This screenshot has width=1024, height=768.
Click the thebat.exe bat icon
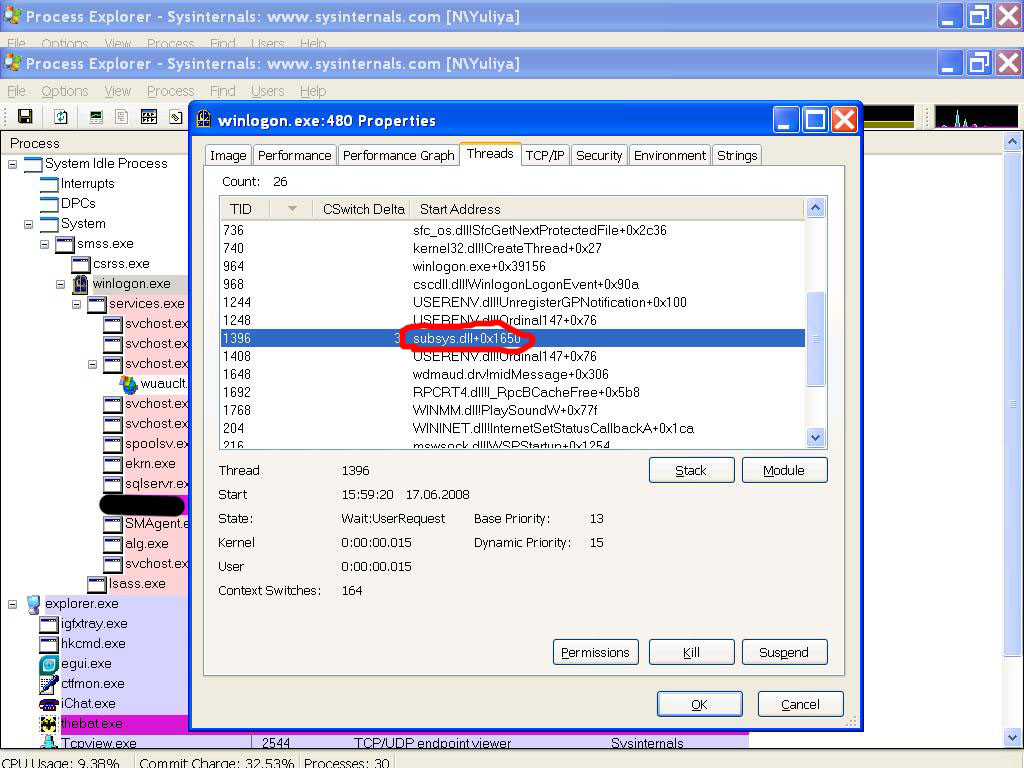[48, 724]
